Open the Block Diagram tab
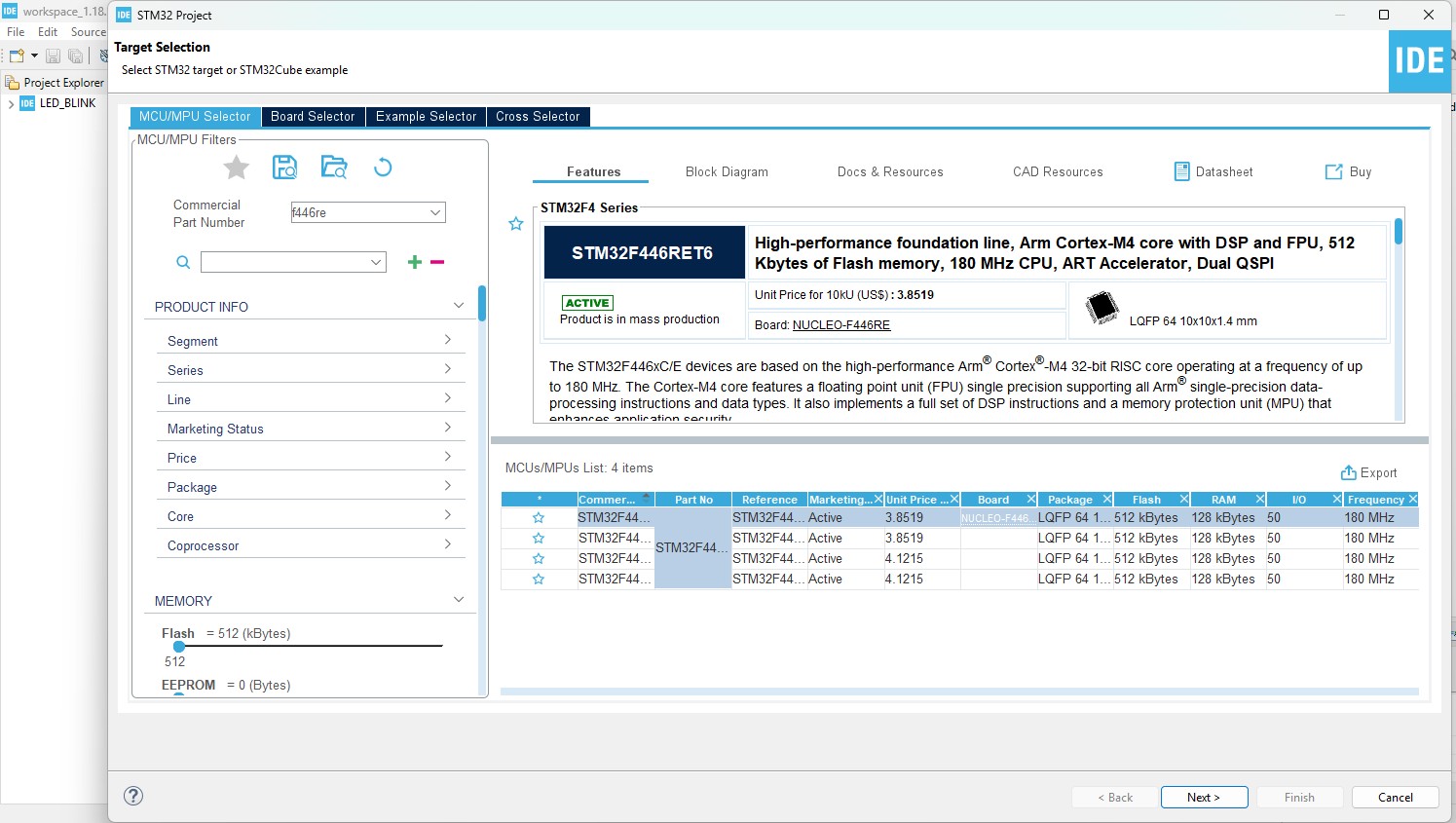 point(727,171)
